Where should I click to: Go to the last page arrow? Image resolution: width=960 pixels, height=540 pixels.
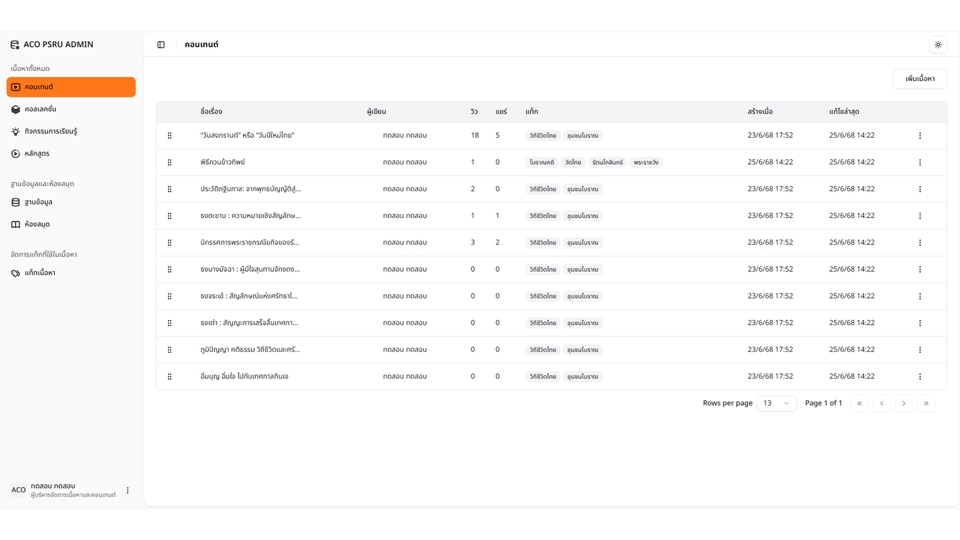(926, 403)
